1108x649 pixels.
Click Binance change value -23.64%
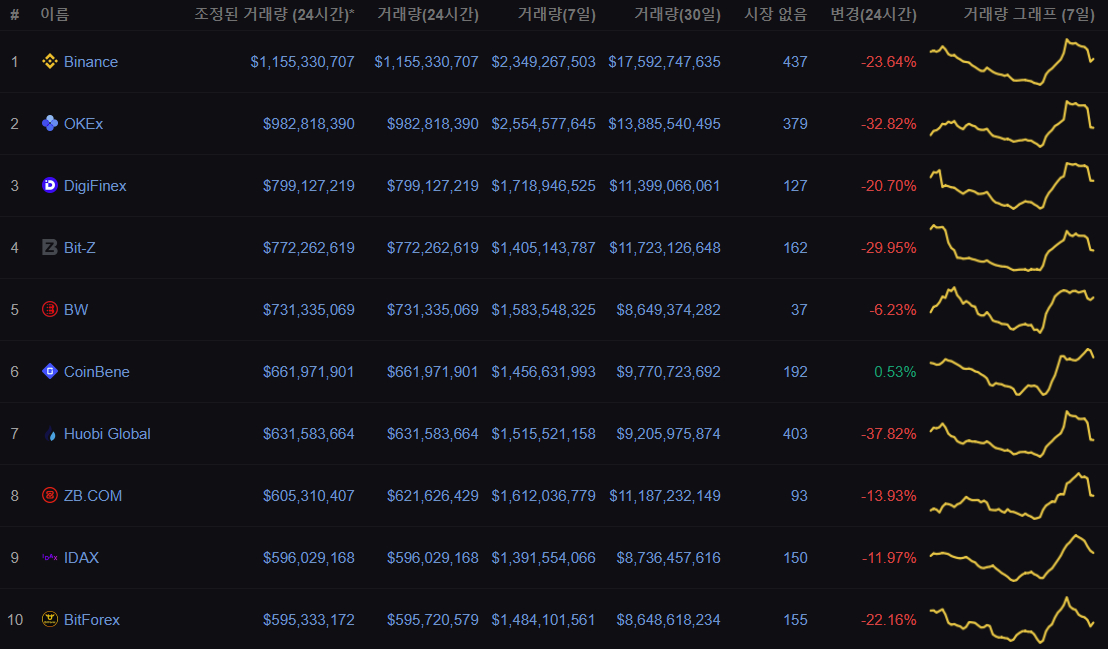click(x=889, y=62)
